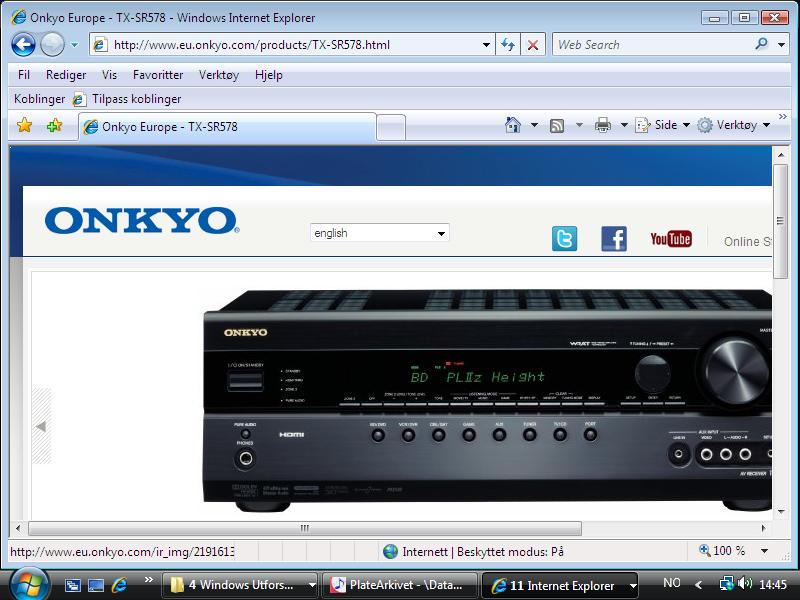Open the Verktøy menu in menu bar
800x600 pixels.
[219, 75]
